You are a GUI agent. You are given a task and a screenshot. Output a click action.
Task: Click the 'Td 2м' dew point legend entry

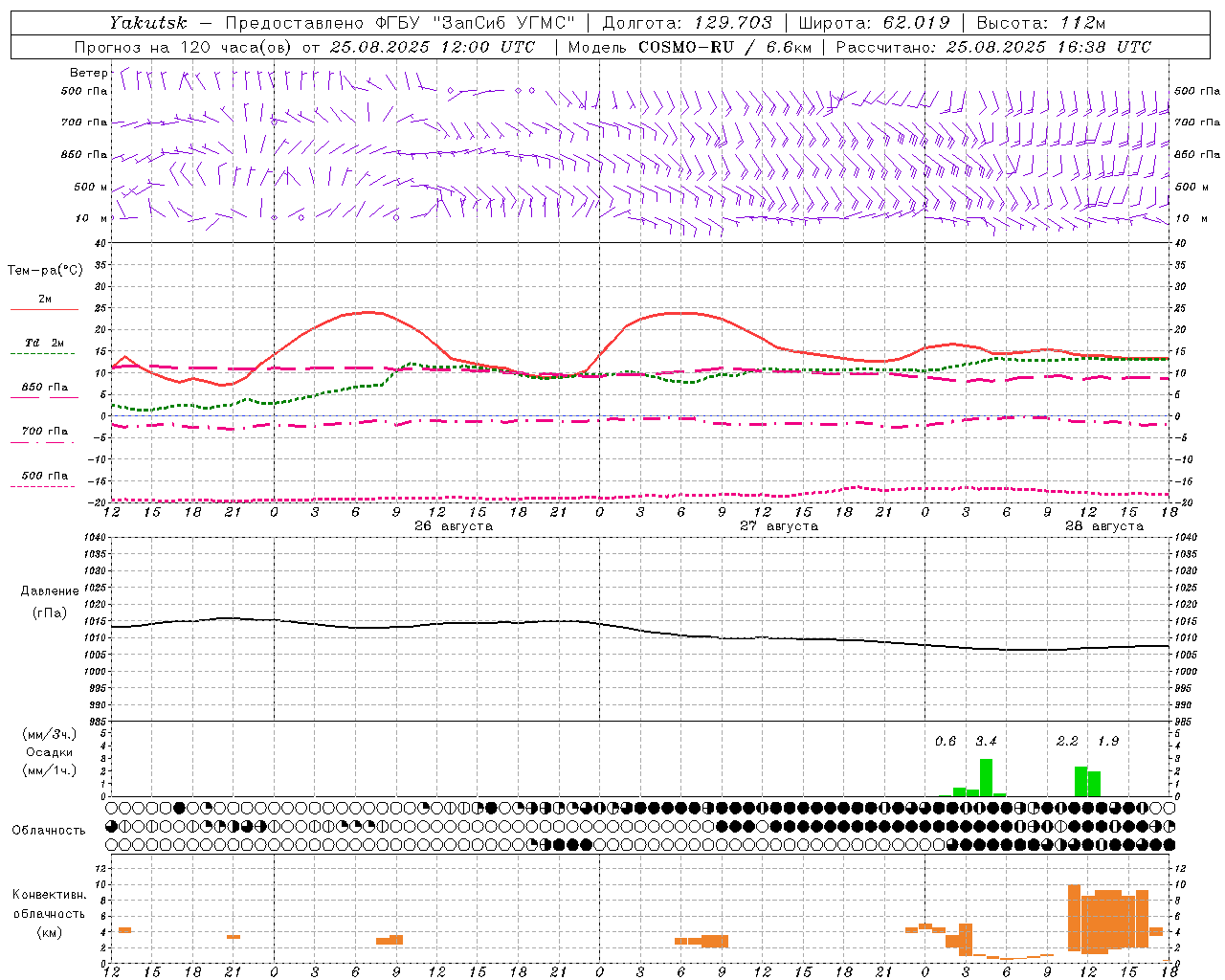[45, 343]
